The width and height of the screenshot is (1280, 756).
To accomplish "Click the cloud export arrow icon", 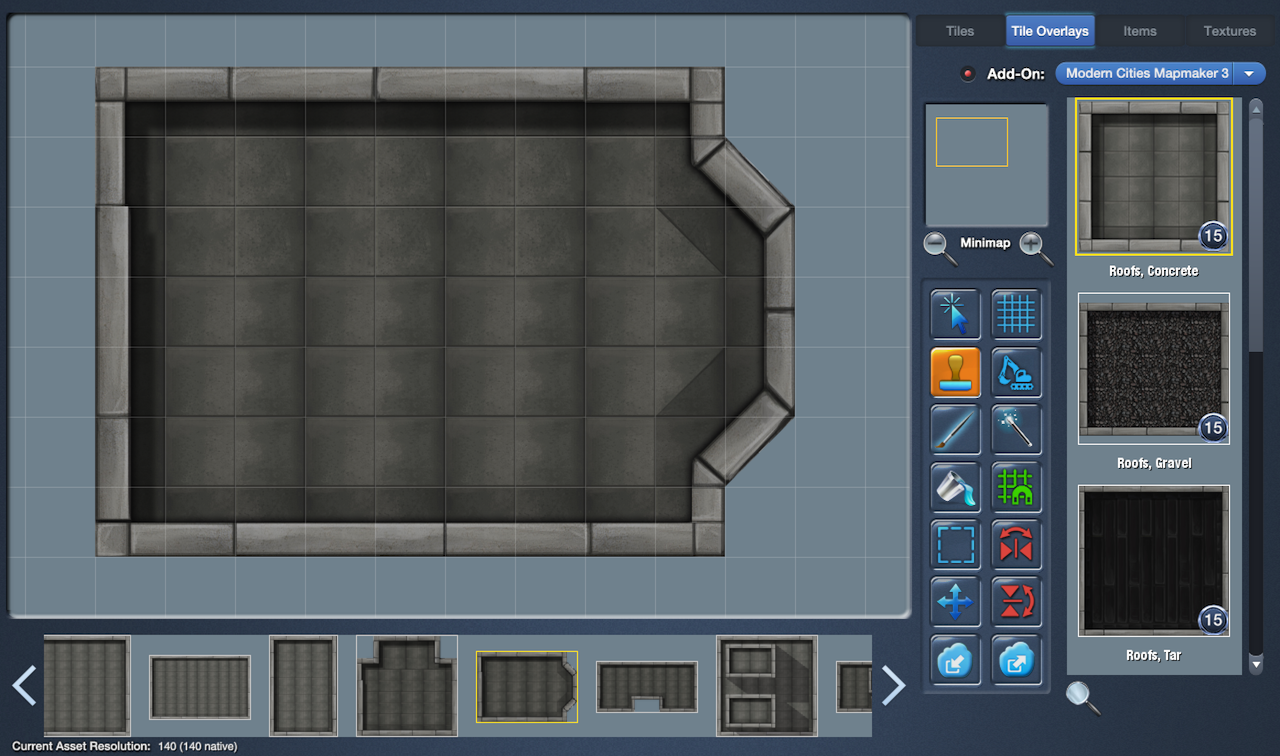I will coord(1016,659).
